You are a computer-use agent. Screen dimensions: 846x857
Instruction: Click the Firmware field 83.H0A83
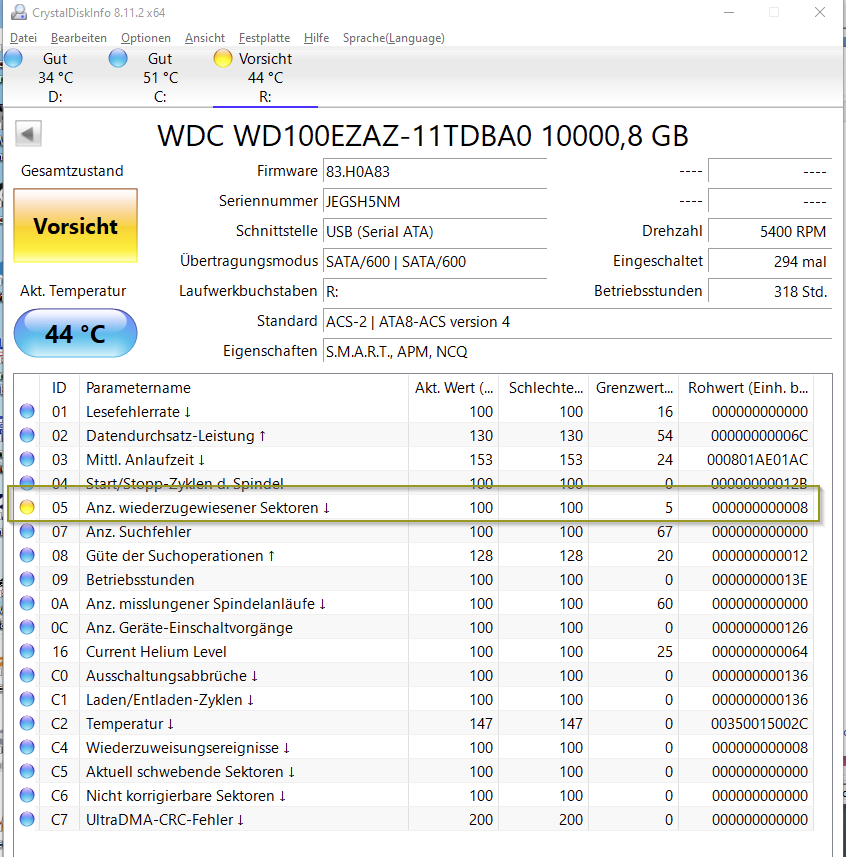(x=435, y=172)
